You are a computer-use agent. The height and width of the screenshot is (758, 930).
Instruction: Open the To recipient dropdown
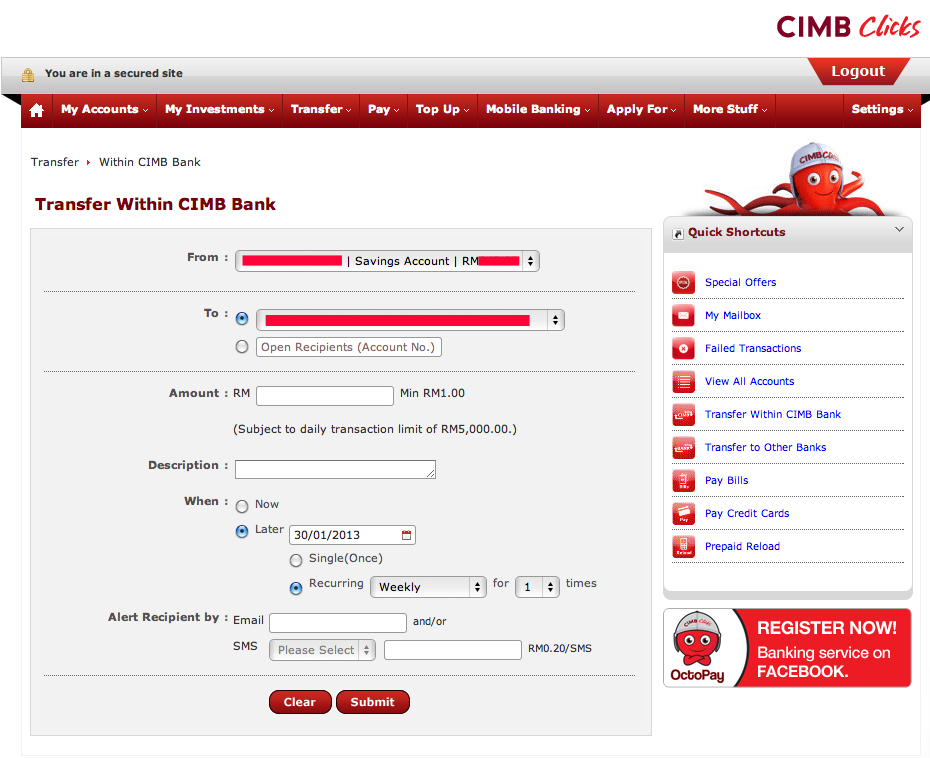(x=410, y=320)
